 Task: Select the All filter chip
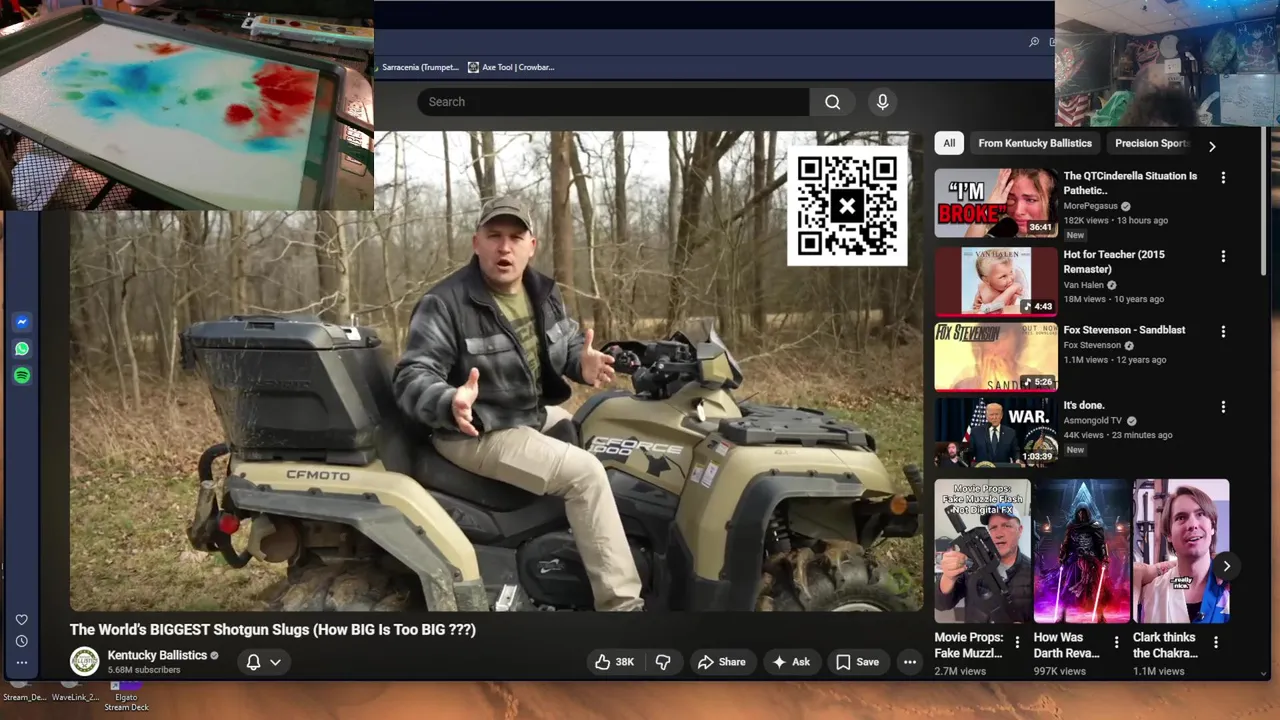[949, 143]
